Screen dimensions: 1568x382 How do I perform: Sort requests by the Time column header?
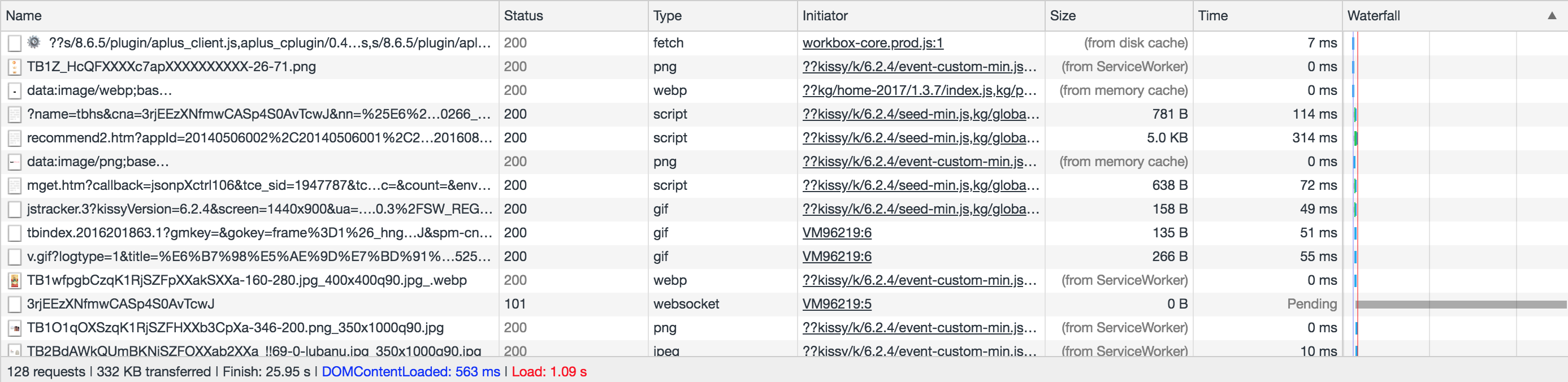click(1212, 16)
